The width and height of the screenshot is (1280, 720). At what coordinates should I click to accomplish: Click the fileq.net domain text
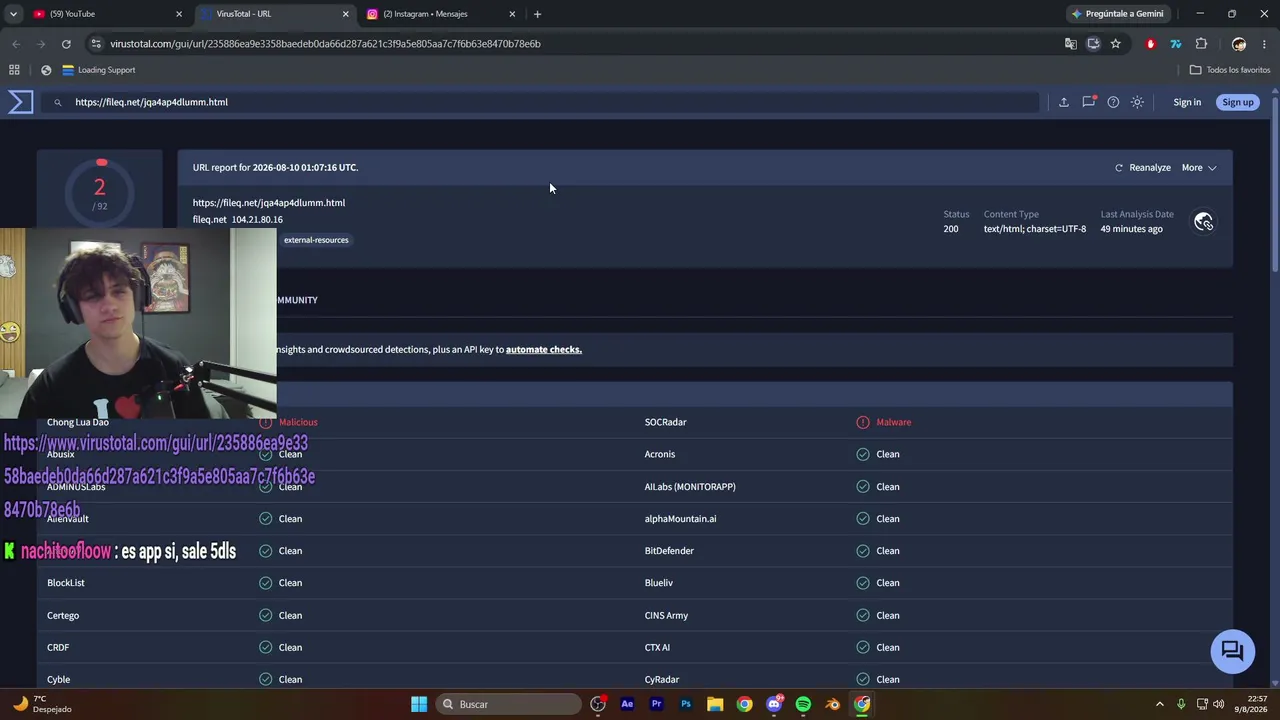coord(210,220)
